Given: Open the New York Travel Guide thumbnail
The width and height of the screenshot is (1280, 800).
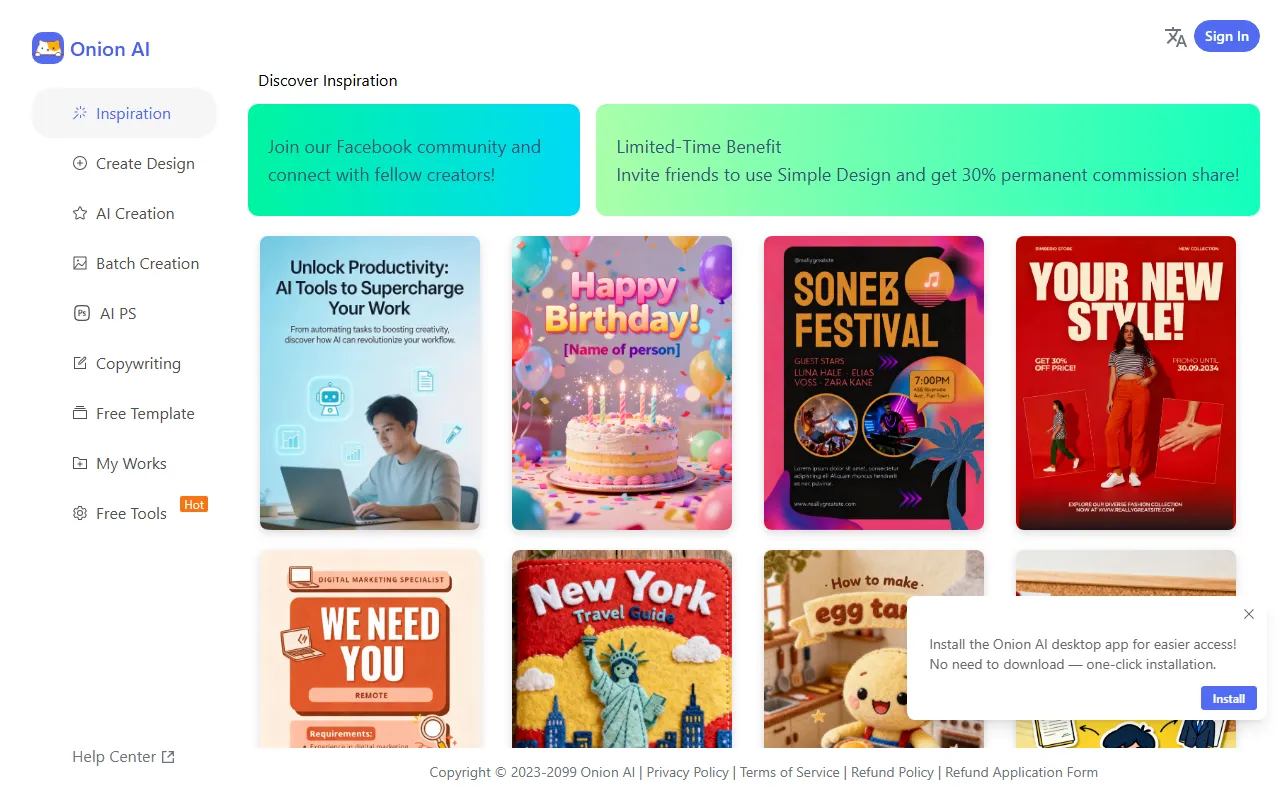Looking at the screenshot, I should click(622, 649).
